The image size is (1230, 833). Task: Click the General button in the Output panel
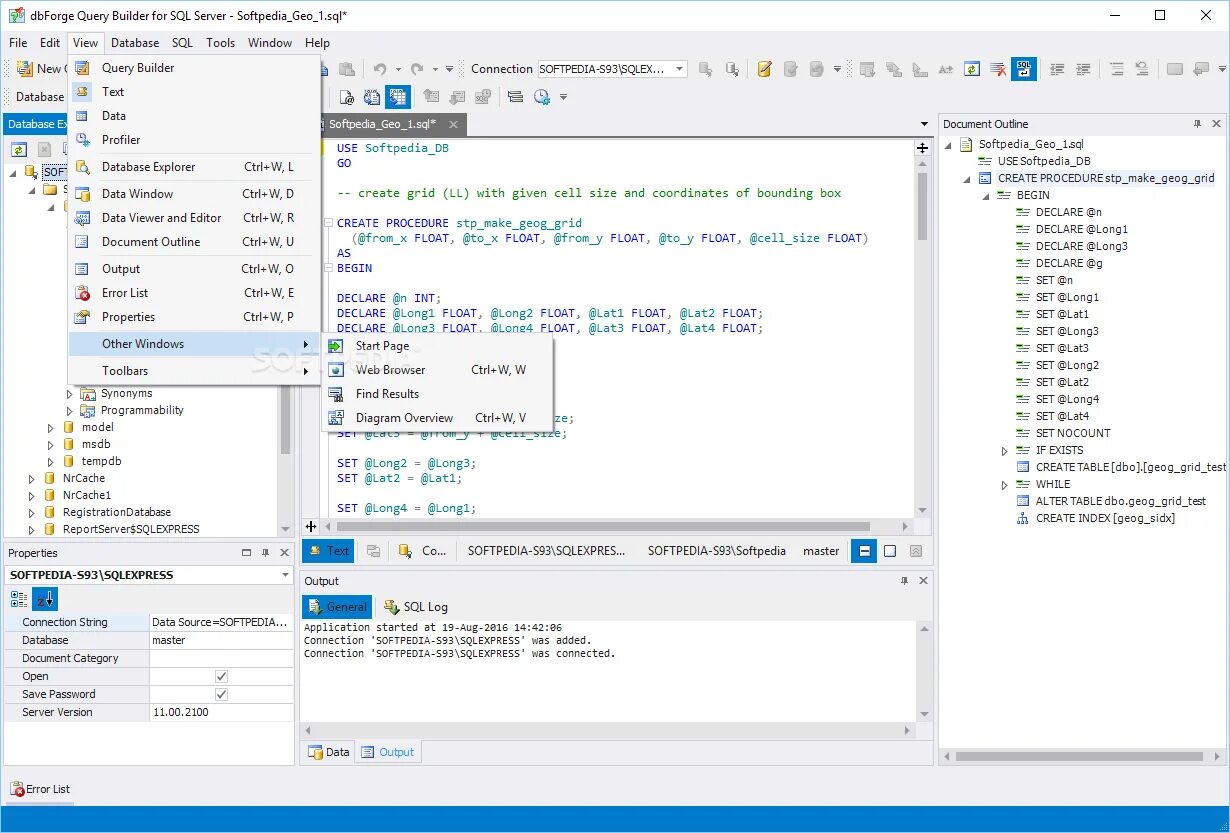336,606
